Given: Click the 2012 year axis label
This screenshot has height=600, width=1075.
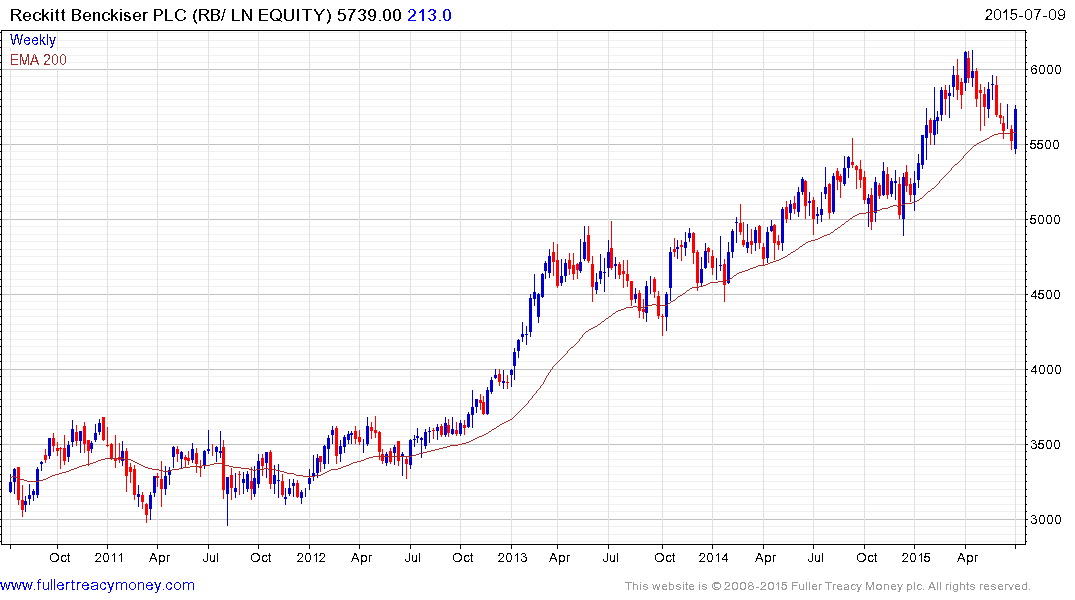Looking at the screenshot, I should tap(311, 557).
